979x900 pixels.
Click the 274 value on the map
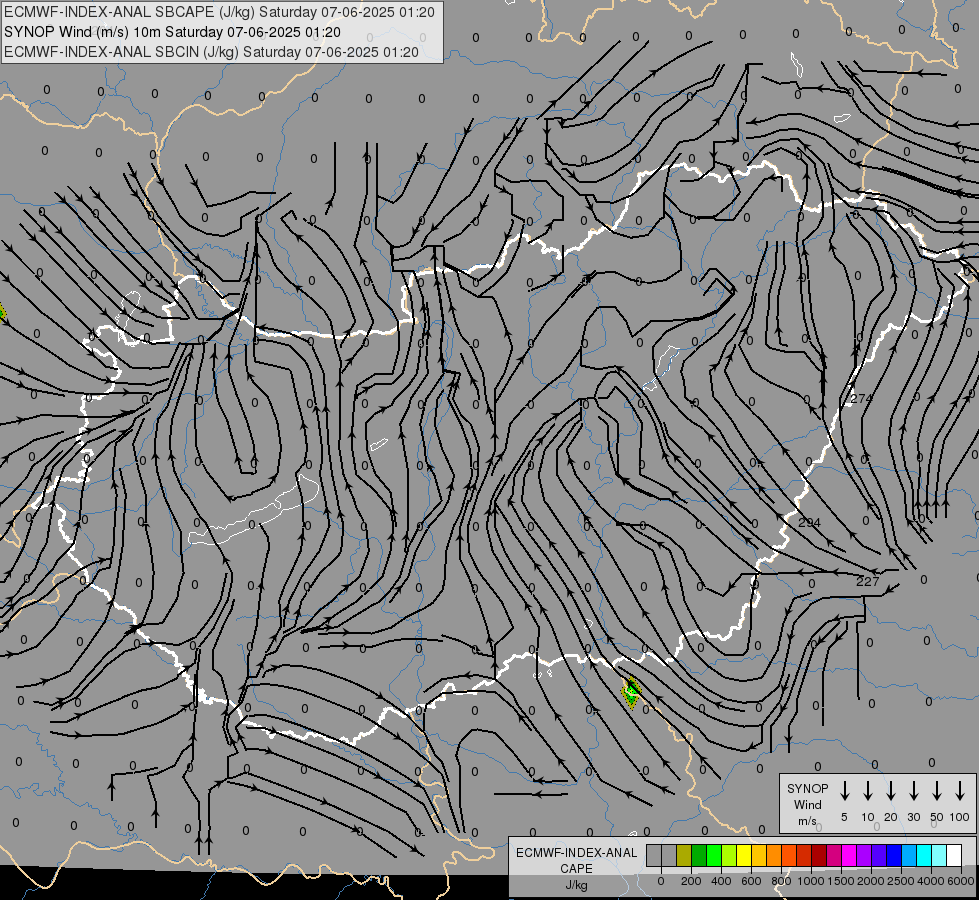point(862,398)
